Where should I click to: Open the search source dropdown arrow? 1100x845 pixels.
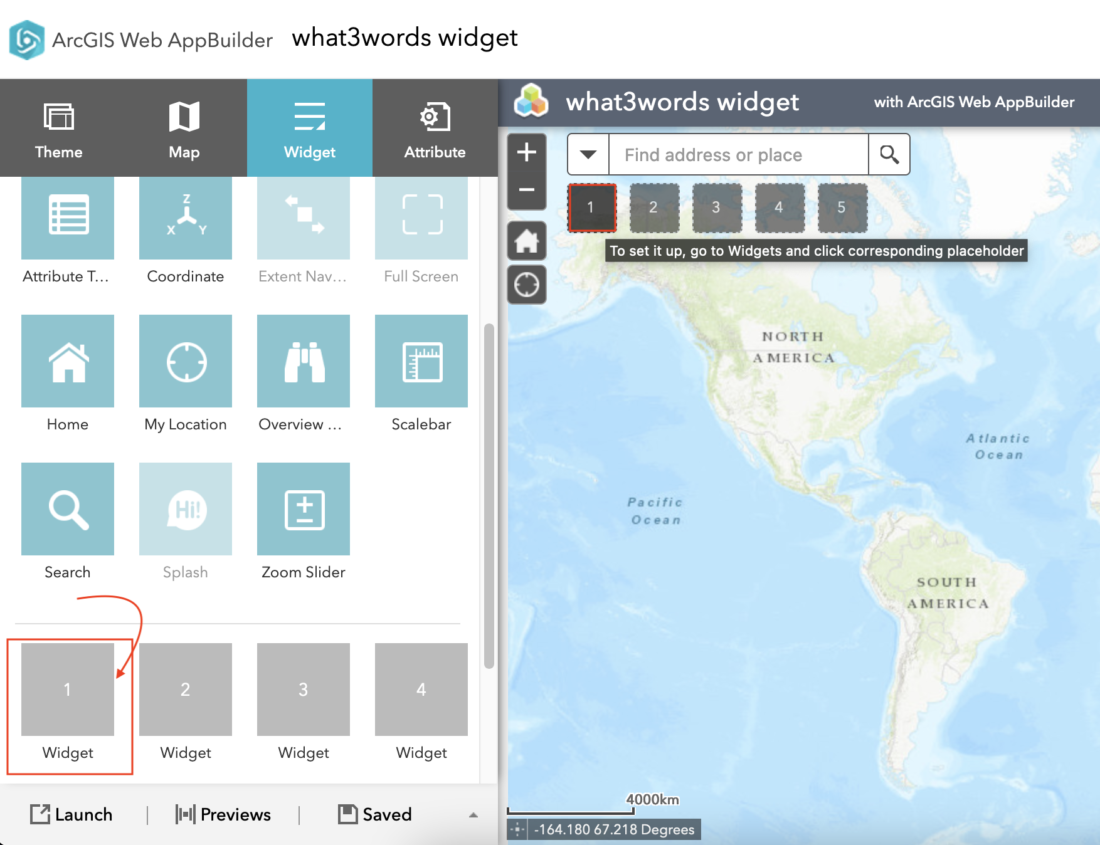click(588, 154)
